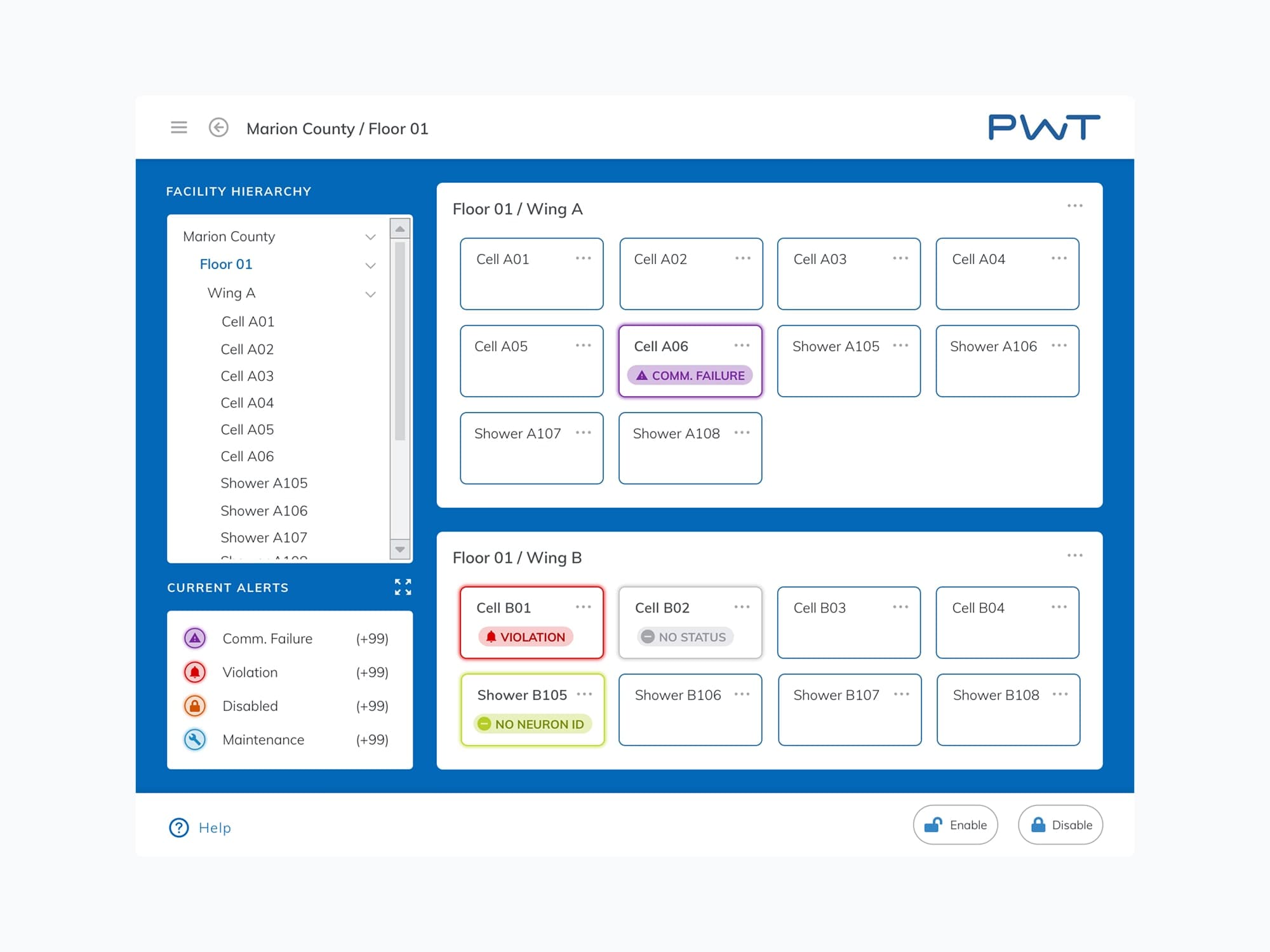
Task: Collapse the Floor 01 tree node
Action: click(370, 265)
